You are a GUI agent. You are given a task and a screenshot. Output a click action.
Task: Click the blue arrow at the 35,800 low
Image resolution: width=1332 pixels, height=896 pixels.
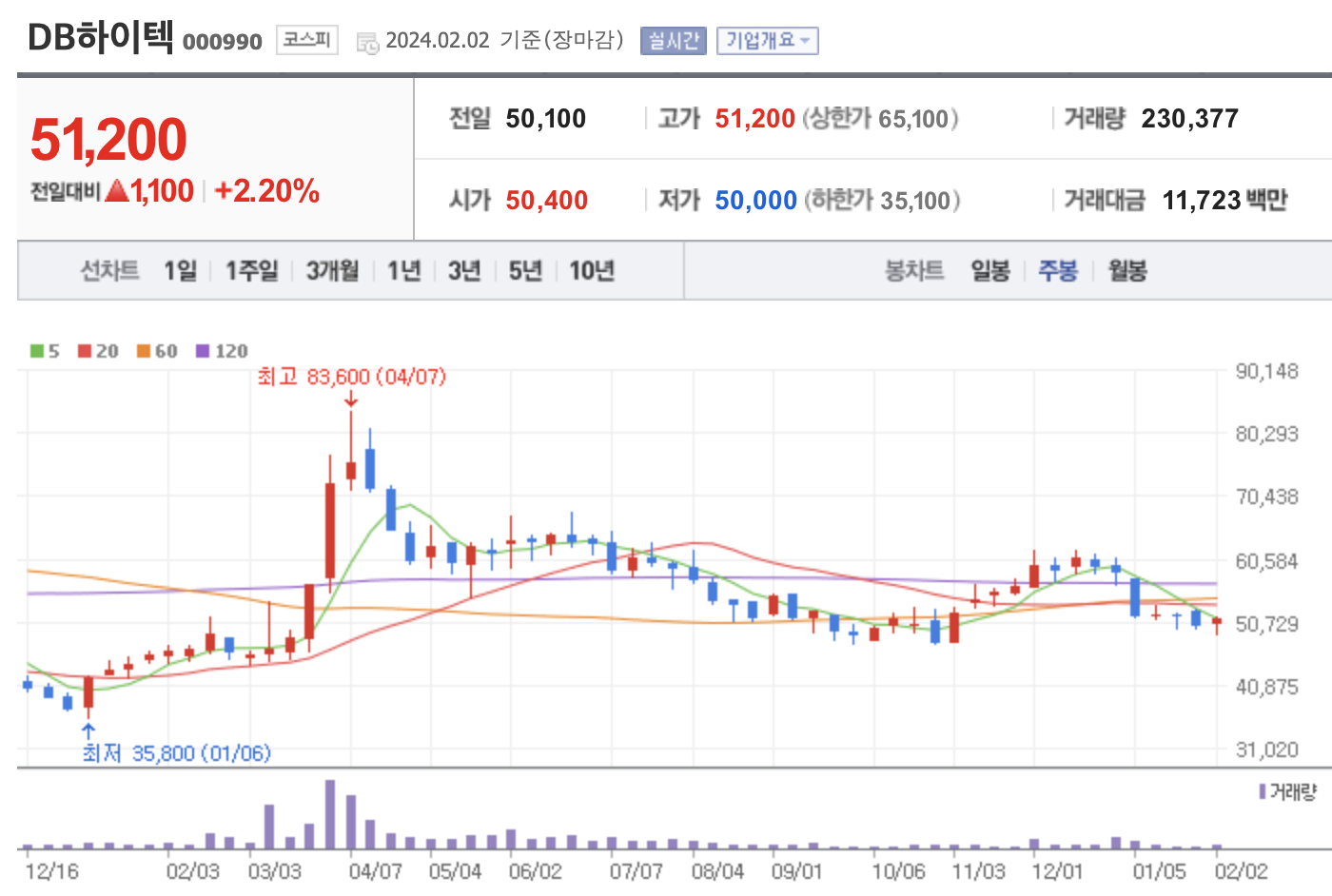point(88,730)
